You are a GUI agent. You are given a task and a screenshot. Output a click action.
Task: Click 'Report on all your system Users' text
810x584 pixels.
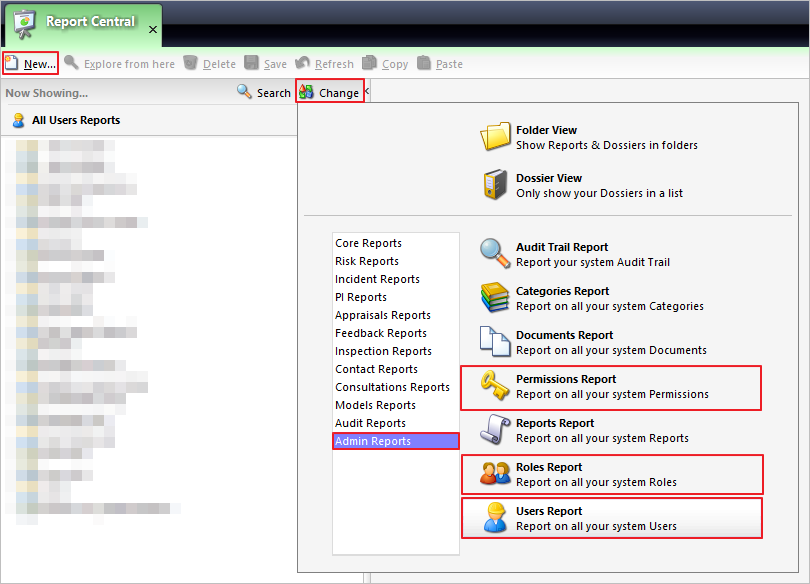[596, 526]
